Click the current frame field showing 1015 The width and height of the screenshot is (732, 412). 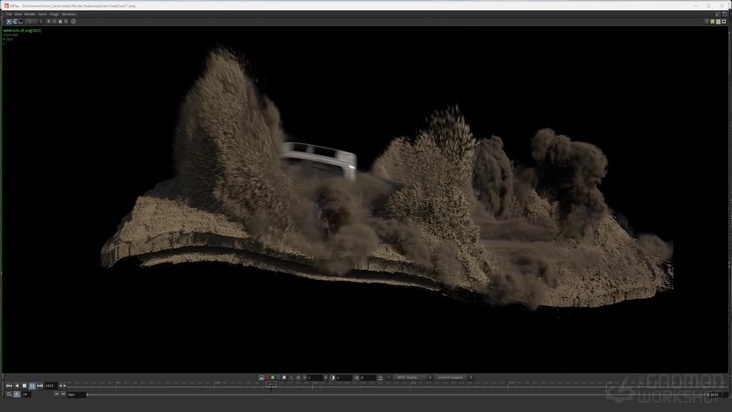pyautogui.click(x=50, y=385)
